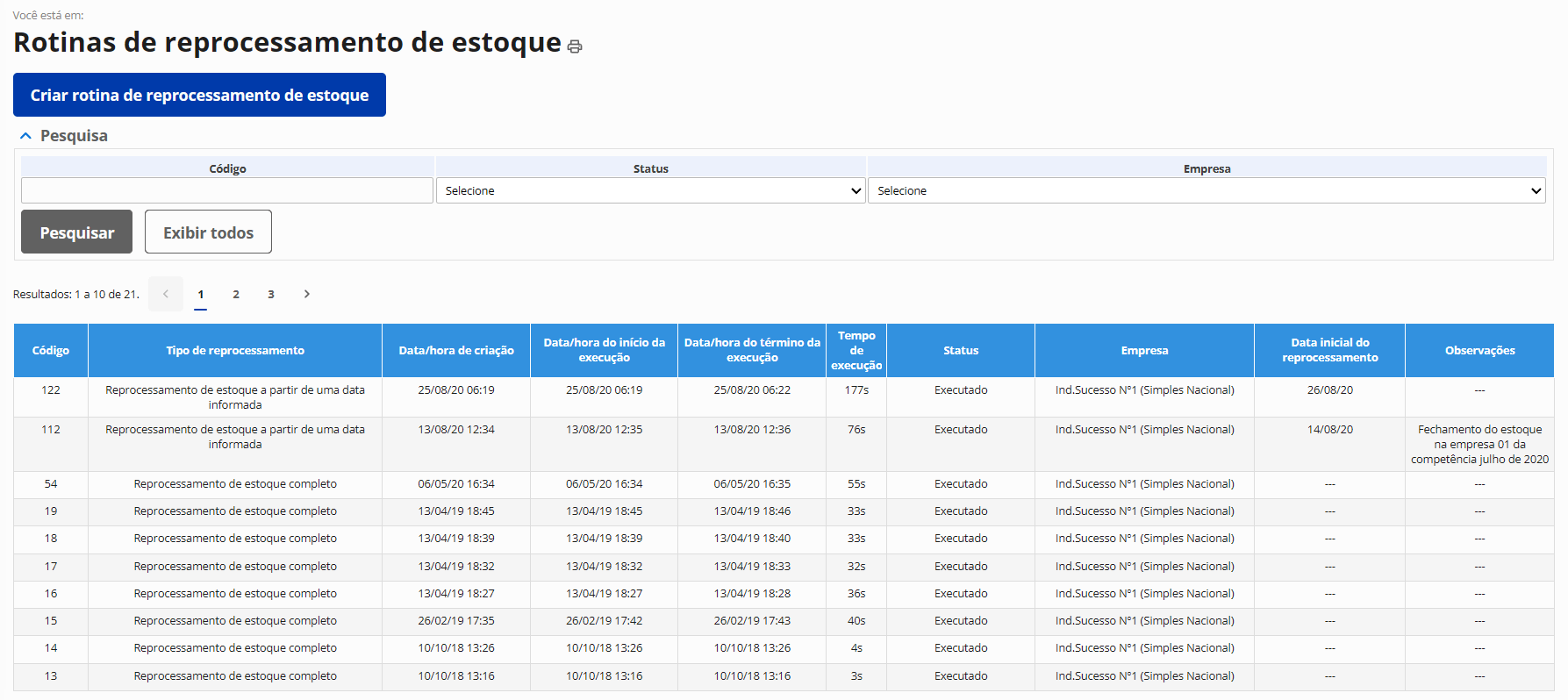Click the Observações column header
1568x700 pixels.
point(1479,350)
